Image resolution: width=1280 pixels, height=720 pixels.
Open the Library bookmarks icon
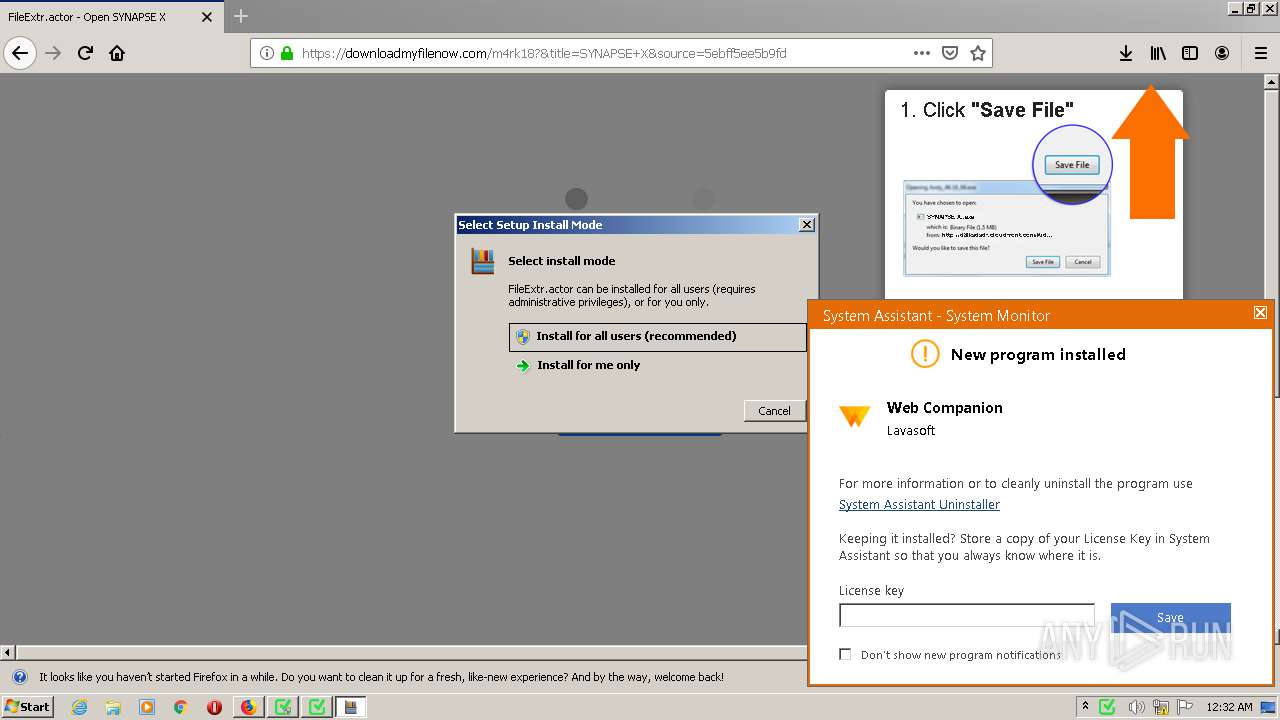click(1158, 53)
